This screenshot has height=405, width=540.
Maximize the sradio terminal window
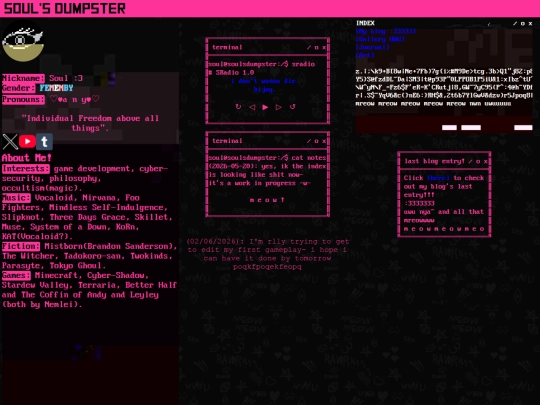316,48
